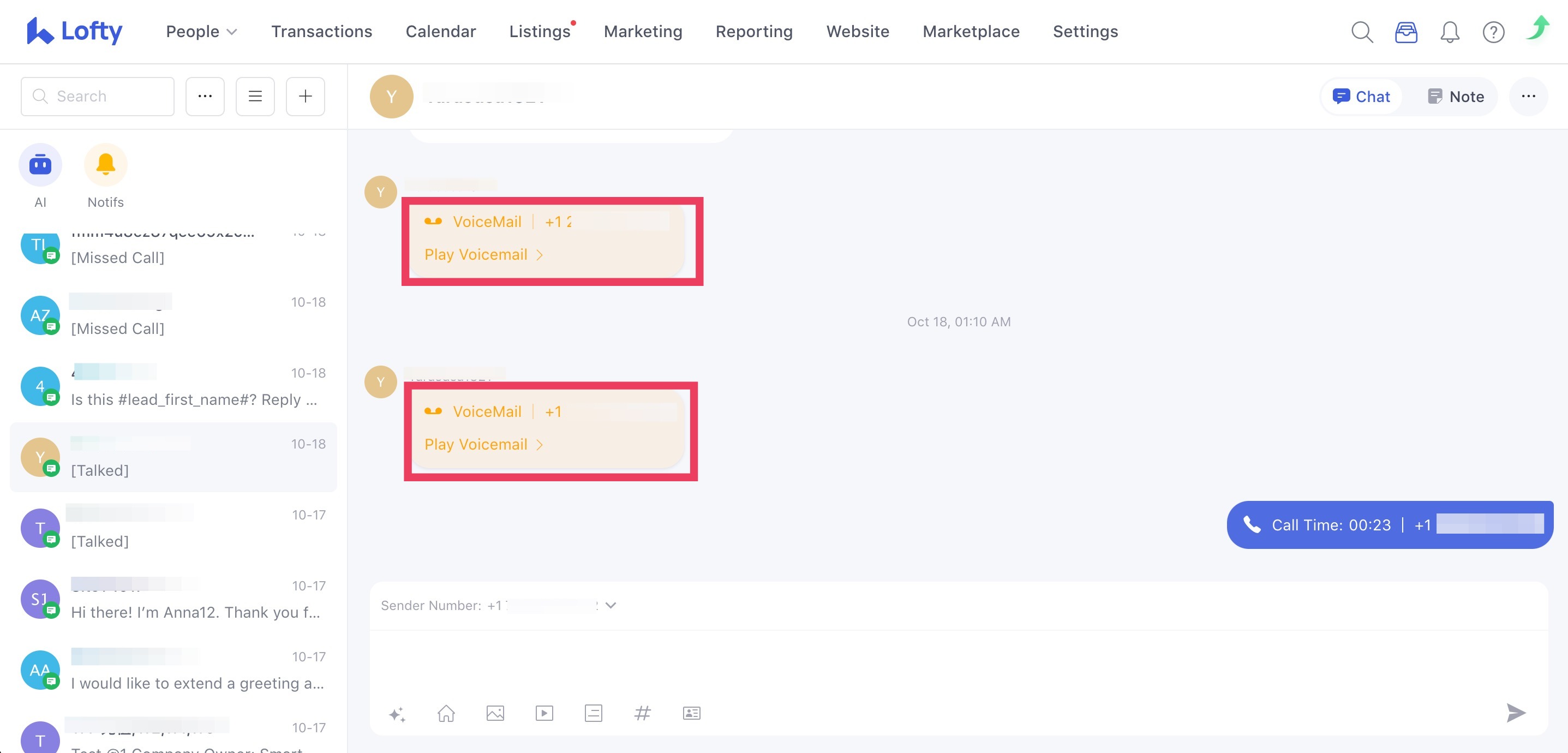This screenshot has height=753, width=1568.
Task: Open chat header more options ellipsis
Action: pos(1528,96)
